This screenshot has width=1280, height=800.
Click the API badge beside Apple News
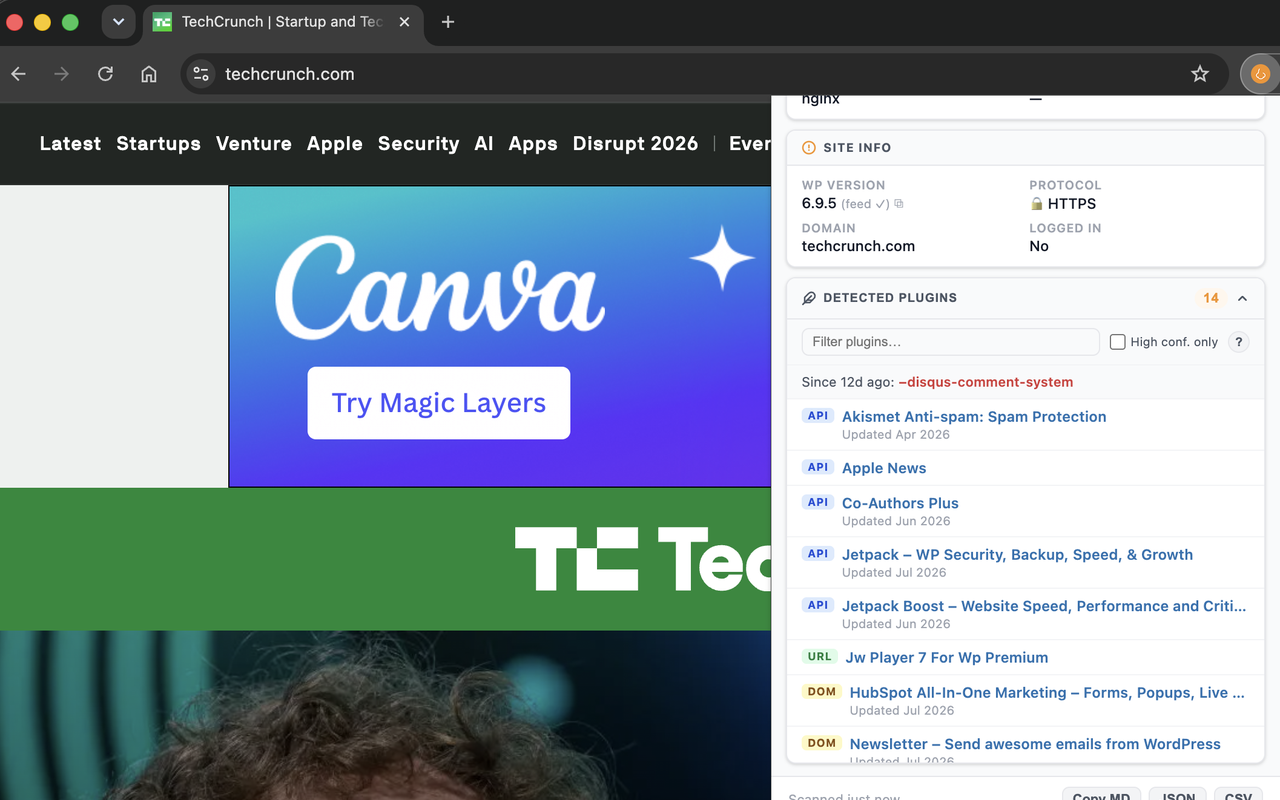tap(818, 467)
